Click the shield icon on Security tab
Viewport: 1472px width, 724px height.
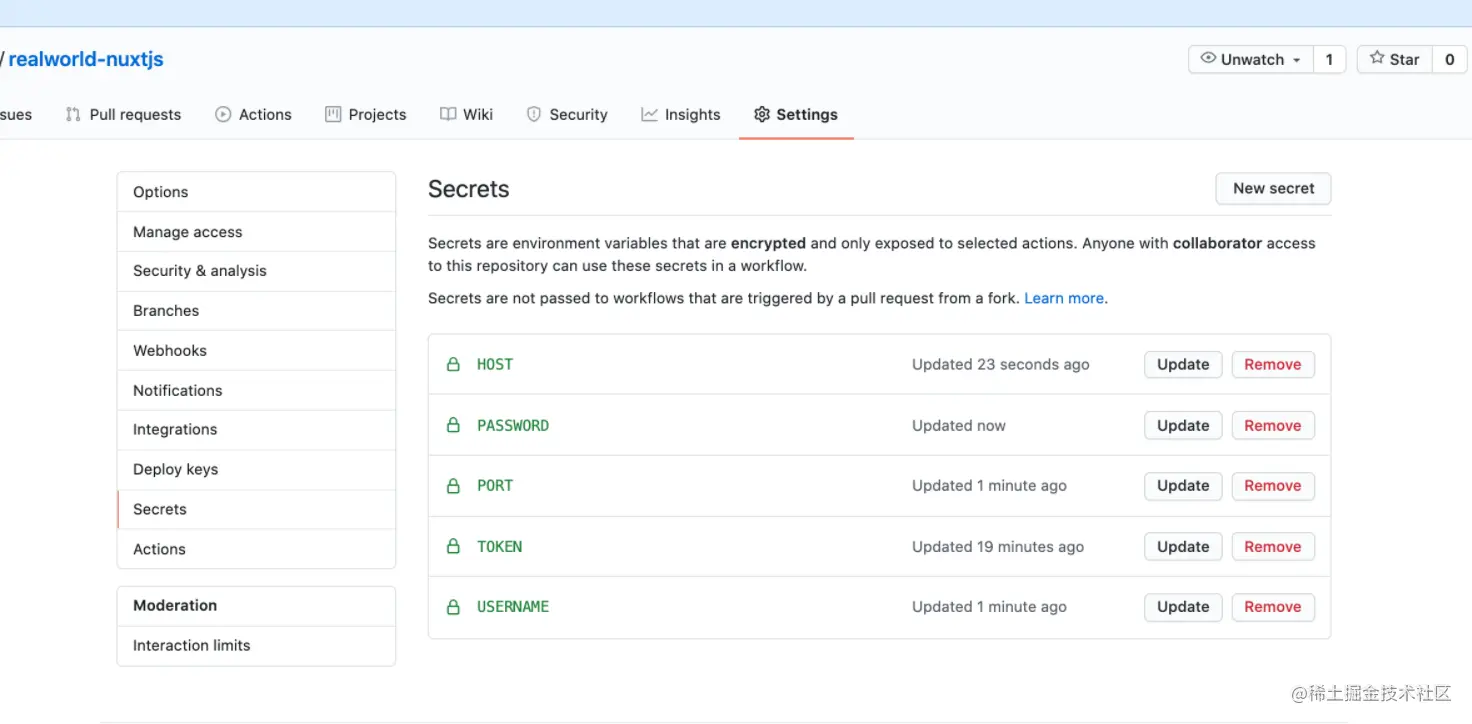click(534, 115)
